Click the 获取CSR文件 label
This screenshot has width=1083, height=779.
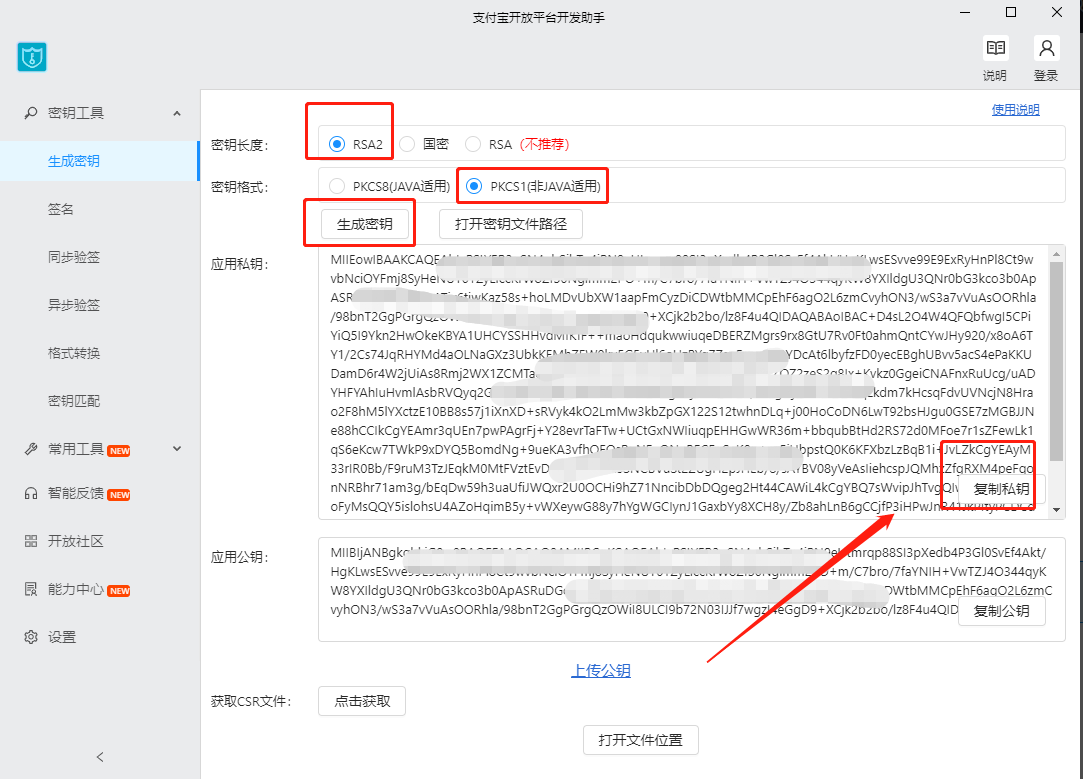251,702
